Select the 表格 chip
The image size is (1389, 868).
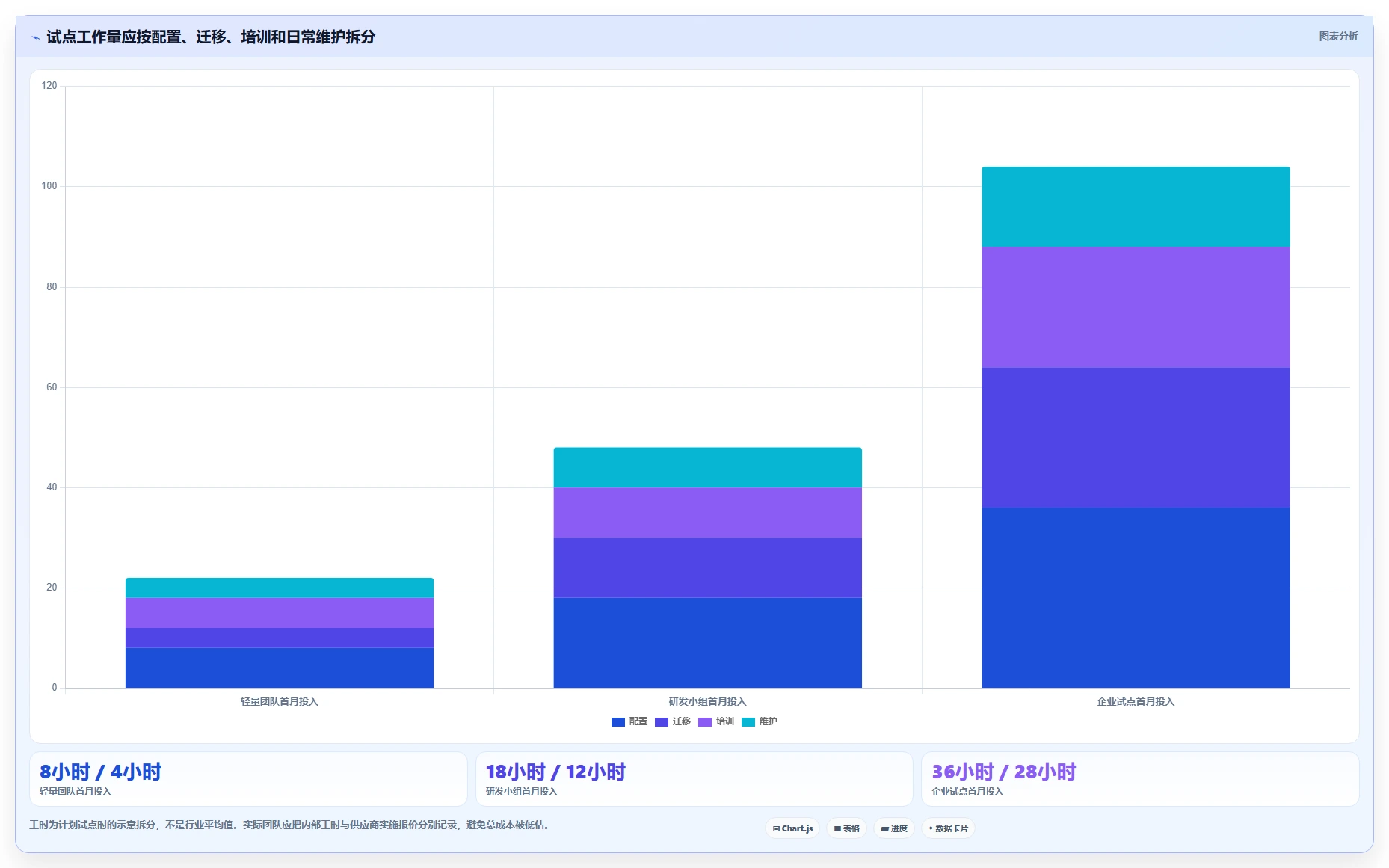coord(846,828)
